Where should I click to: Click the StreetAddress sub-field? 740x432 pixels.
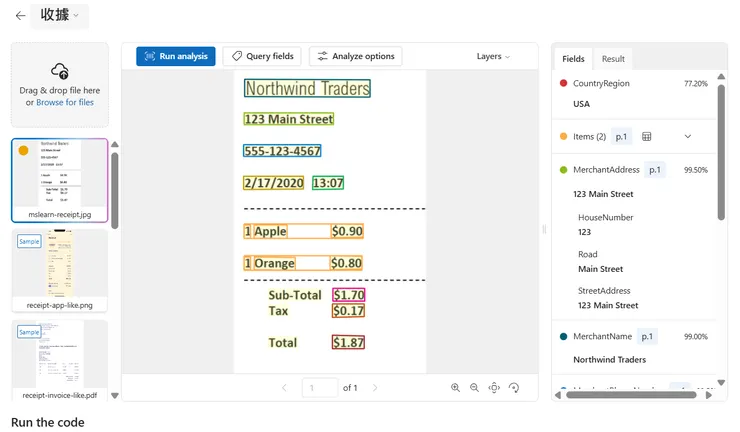tap(604, 291)
